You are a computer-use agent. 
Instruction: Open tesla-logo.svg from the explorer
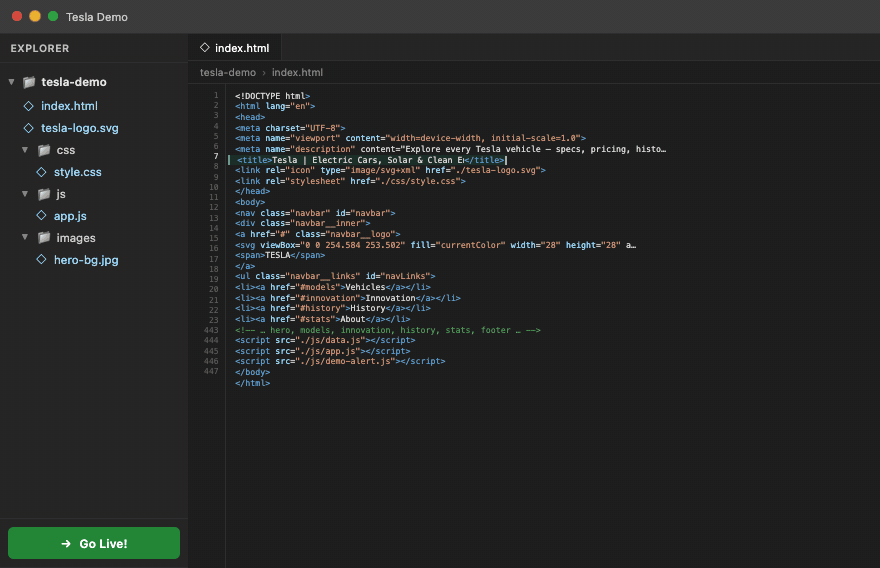coord(80,128)
